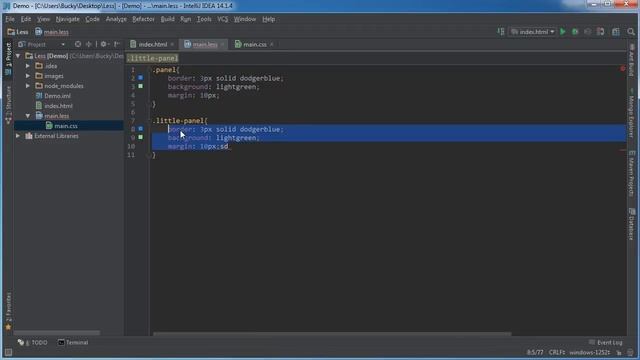Image resolution: width=640 pixels, height=360 pixels.
Task: Open the Event Log
Action: click(606, 342)
